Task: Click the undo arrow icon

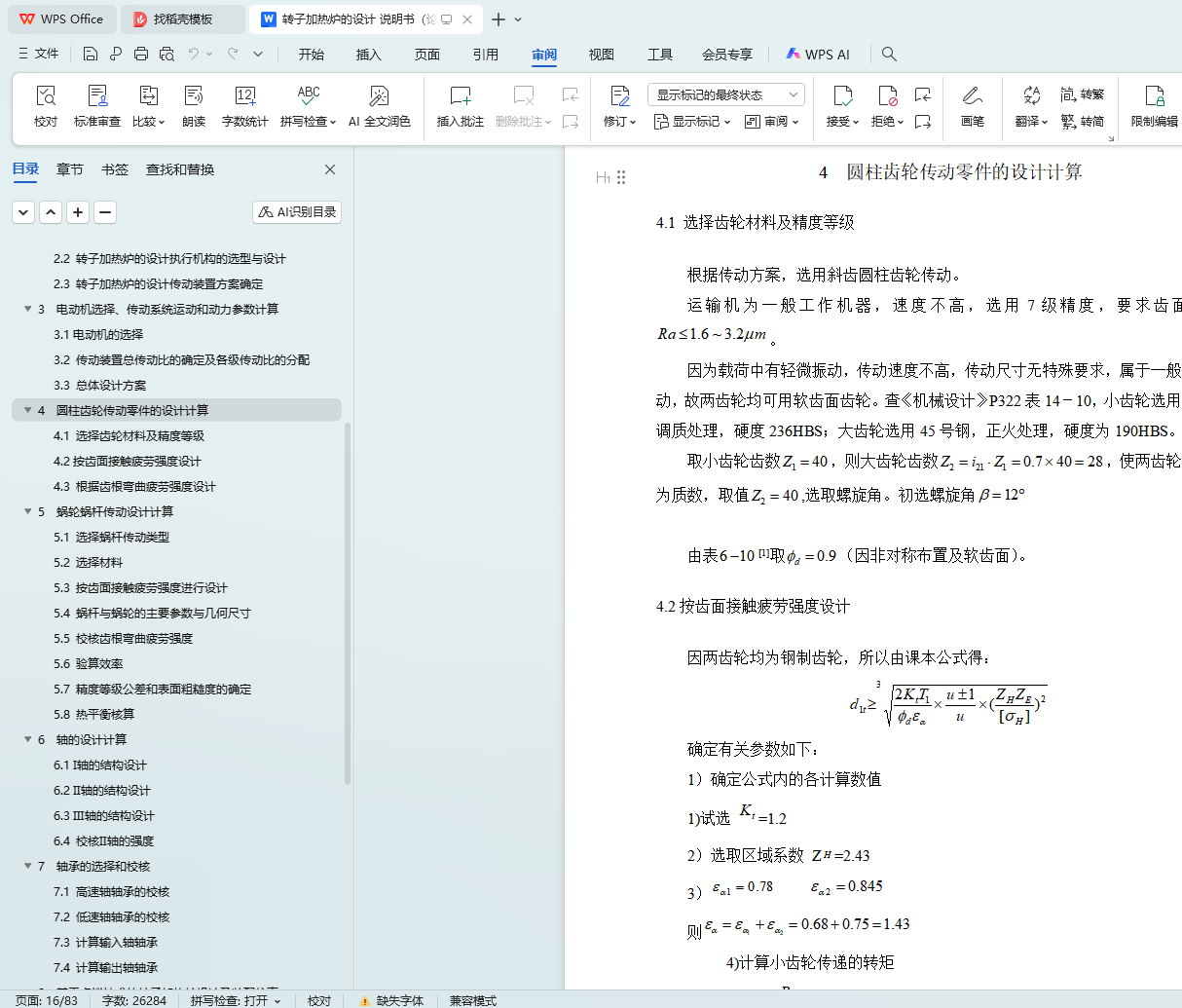Action: [x=194, y=55]
